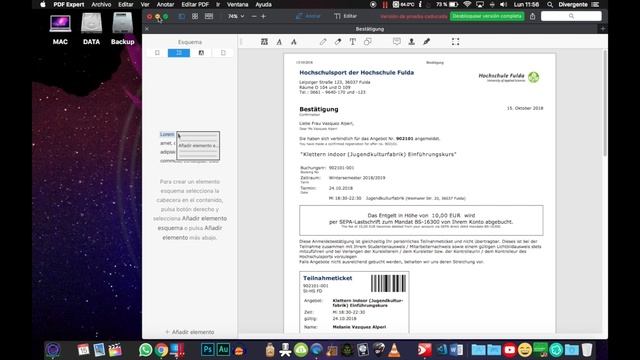Select the note comment tool

click(x=397, y=42)
